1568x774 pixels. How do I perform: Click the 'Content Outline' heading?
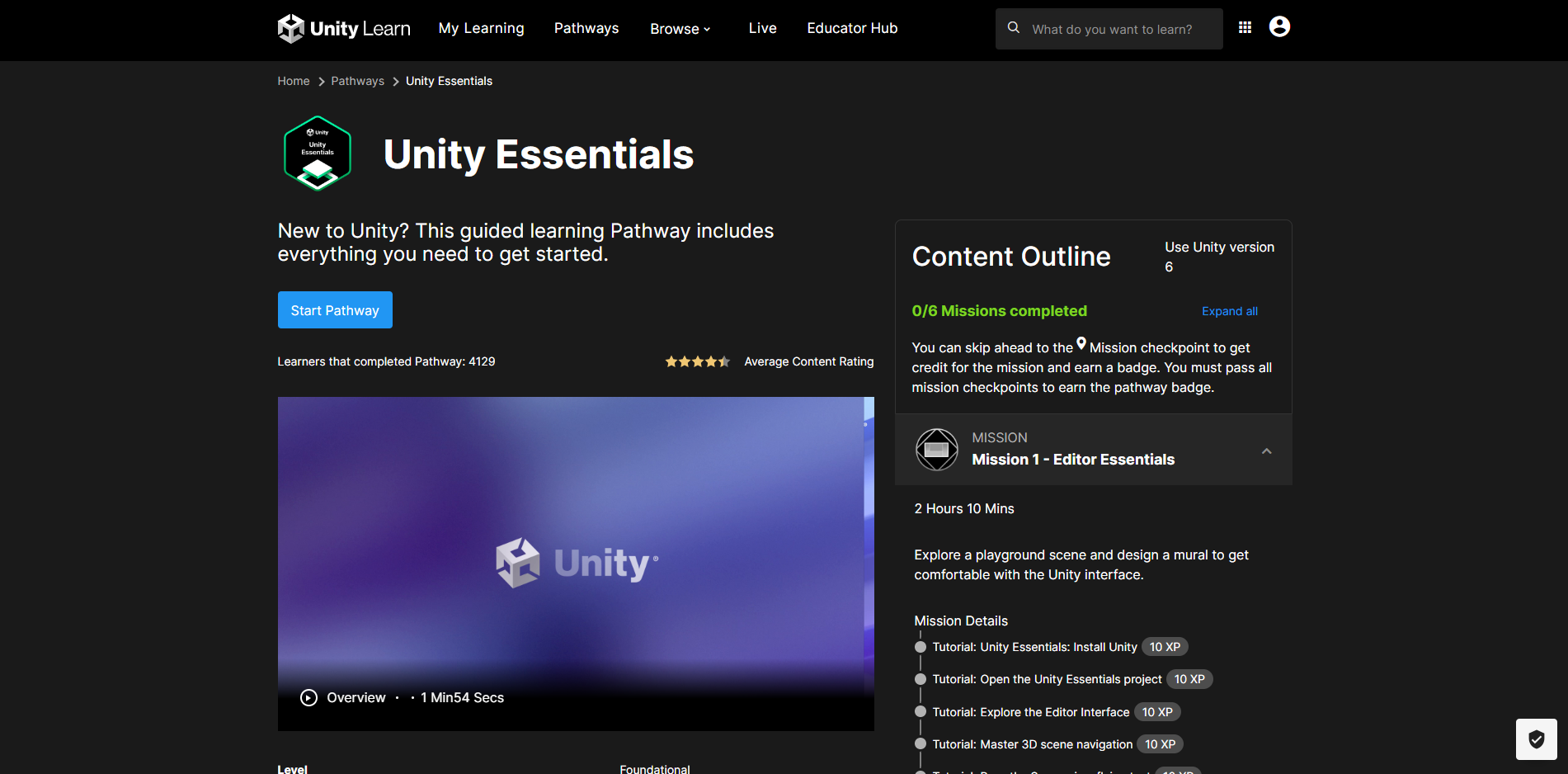point(1011,257)
